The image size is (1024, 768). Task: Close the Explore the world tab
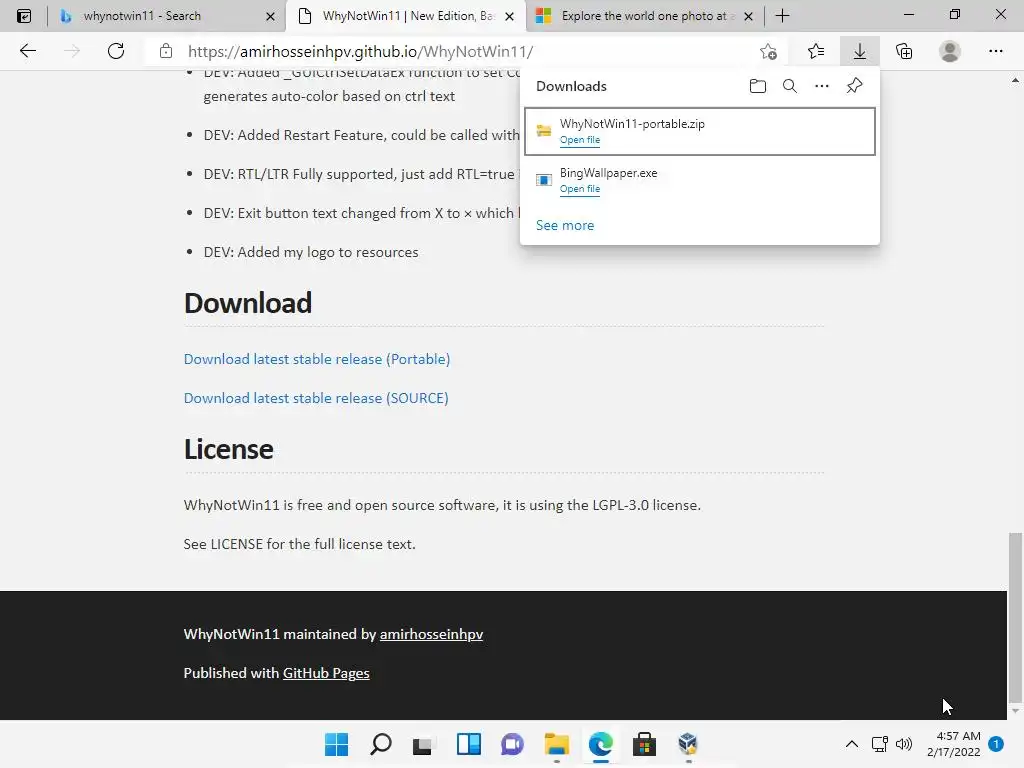point(748,16)
